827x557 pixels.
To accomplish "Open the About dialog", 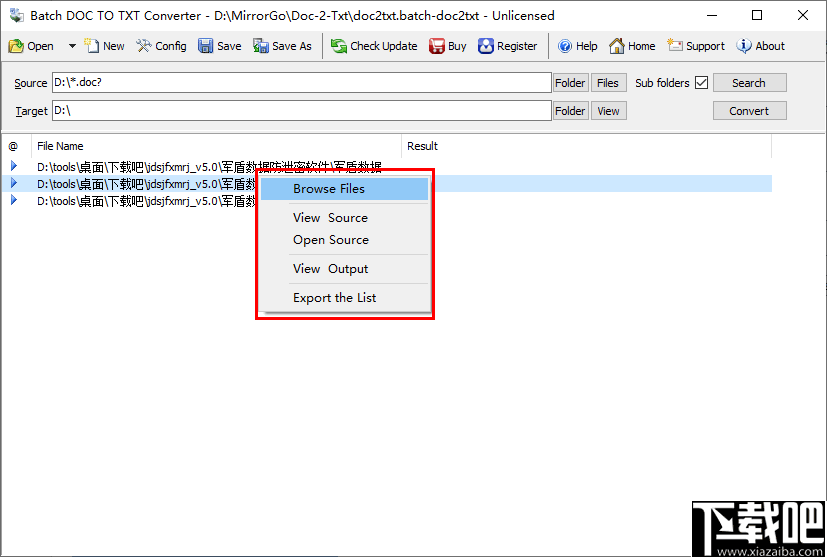I will pos(761,46).
